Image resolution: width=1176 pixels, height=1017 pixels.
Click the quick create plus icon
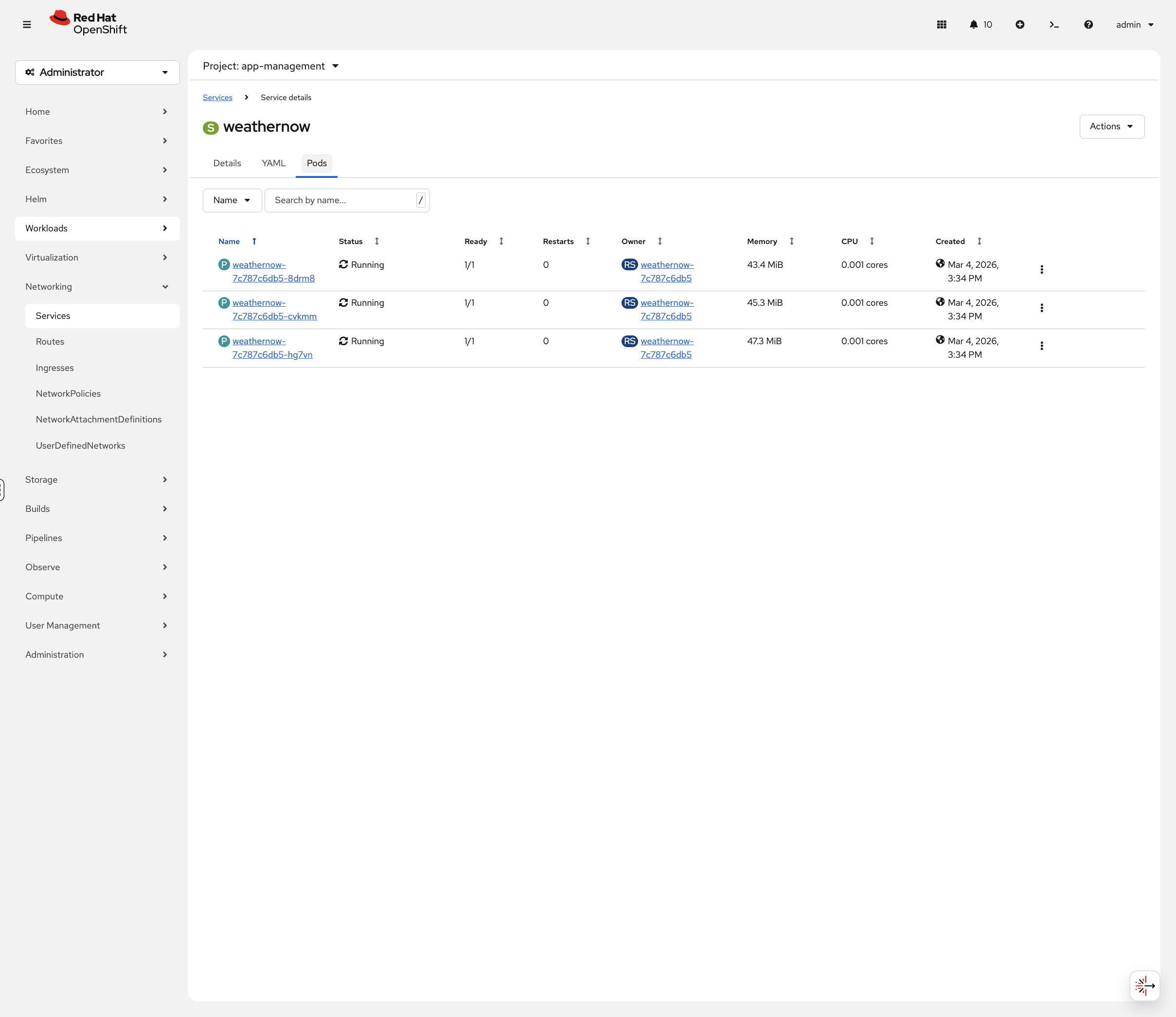1020,24
